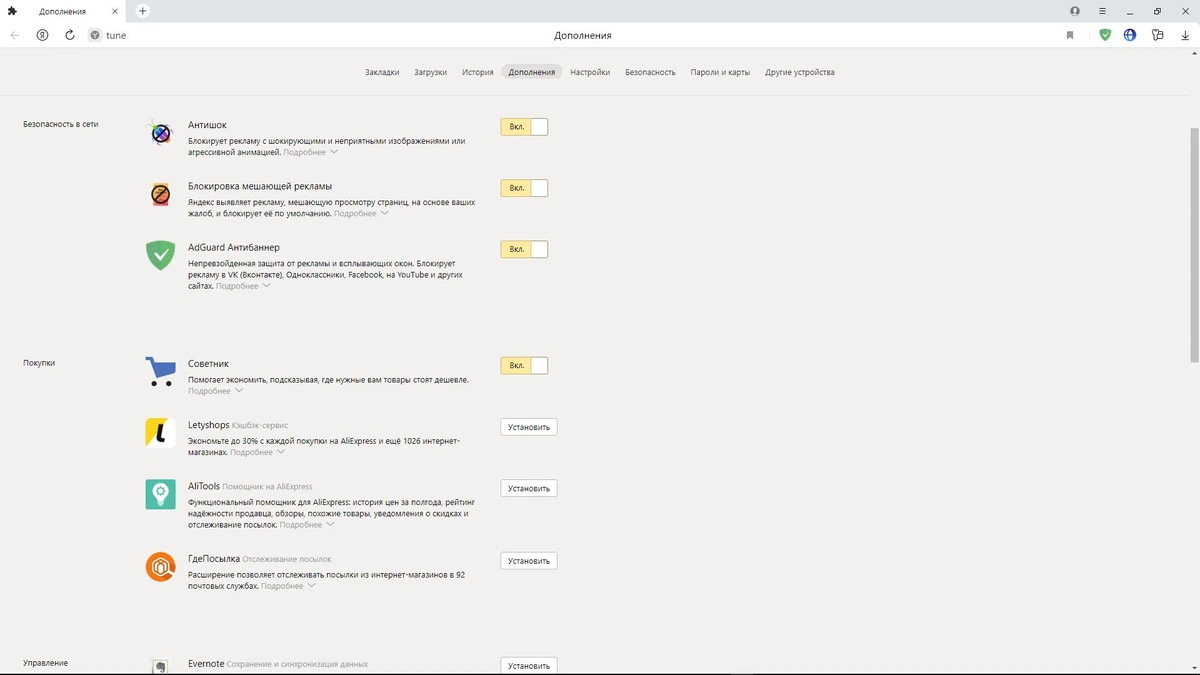Click the vertical page scrollbar

(1195, 245)
